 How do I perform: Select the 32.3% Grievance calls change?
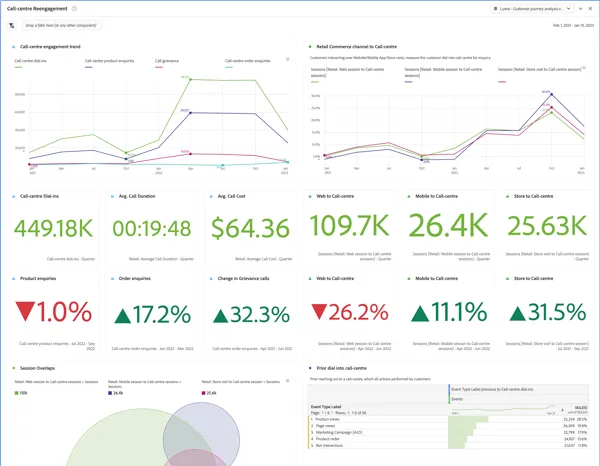tap(251, 314)
